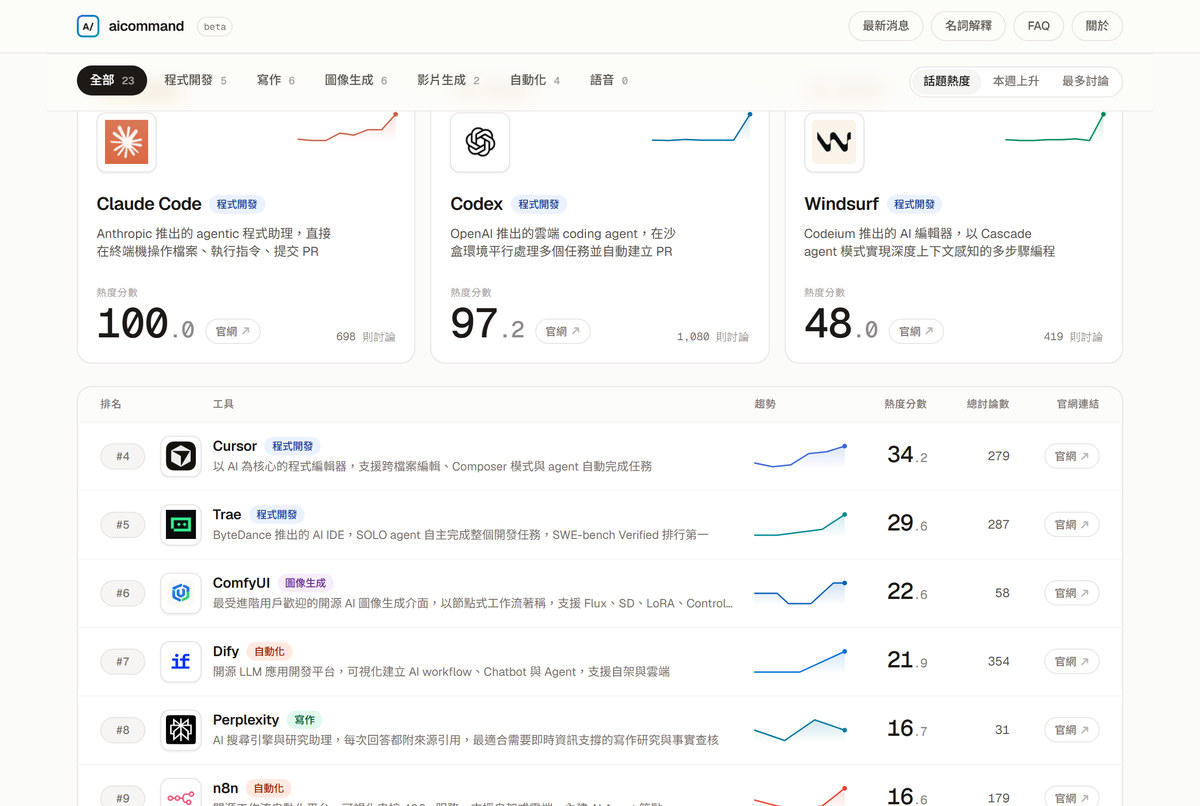This screenshot has height=806, width=1200.
Task: Open the 關於 page
Action: (1097, 26)
